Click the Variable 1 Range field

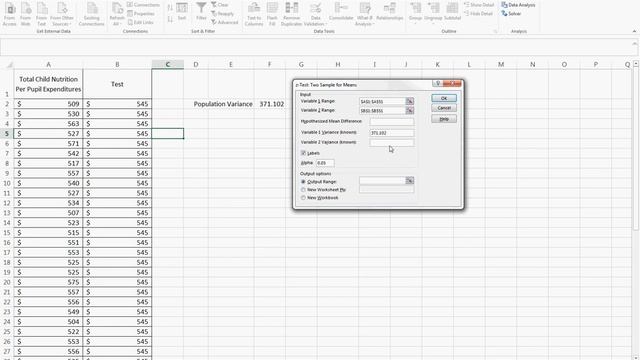[x=382, y=101]
